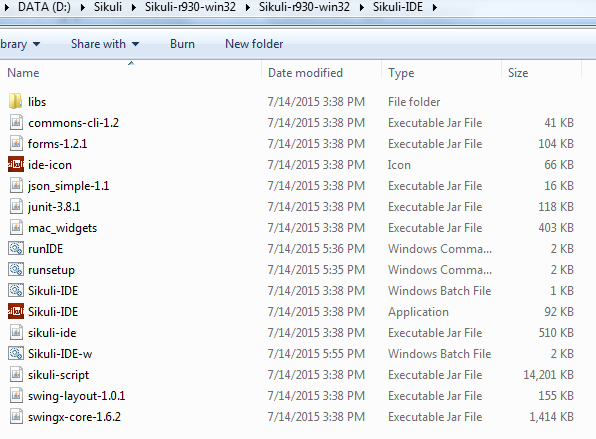Image resolution: width=596 pixels, height=439 pixels.
Task: Click the 403 KB size value
Action: click(x=556, y=228)
